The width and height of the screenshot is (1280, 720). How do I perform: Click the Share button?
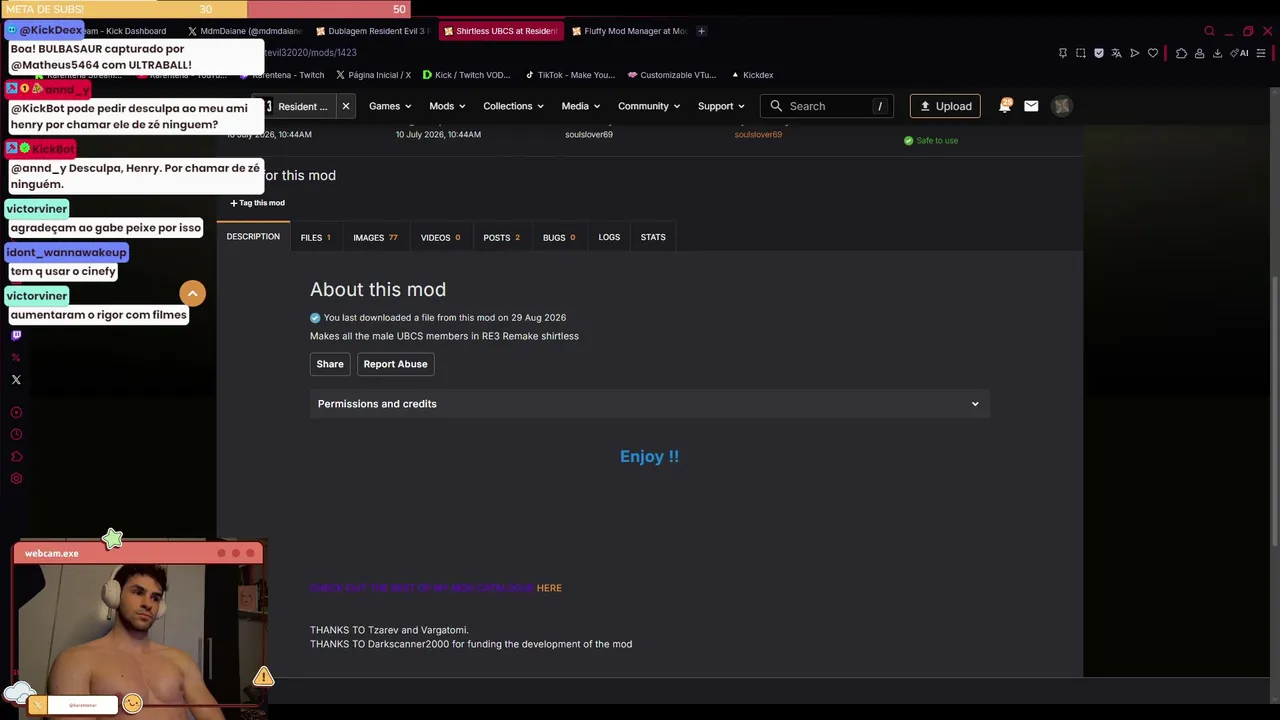click(x=330, y=364)
